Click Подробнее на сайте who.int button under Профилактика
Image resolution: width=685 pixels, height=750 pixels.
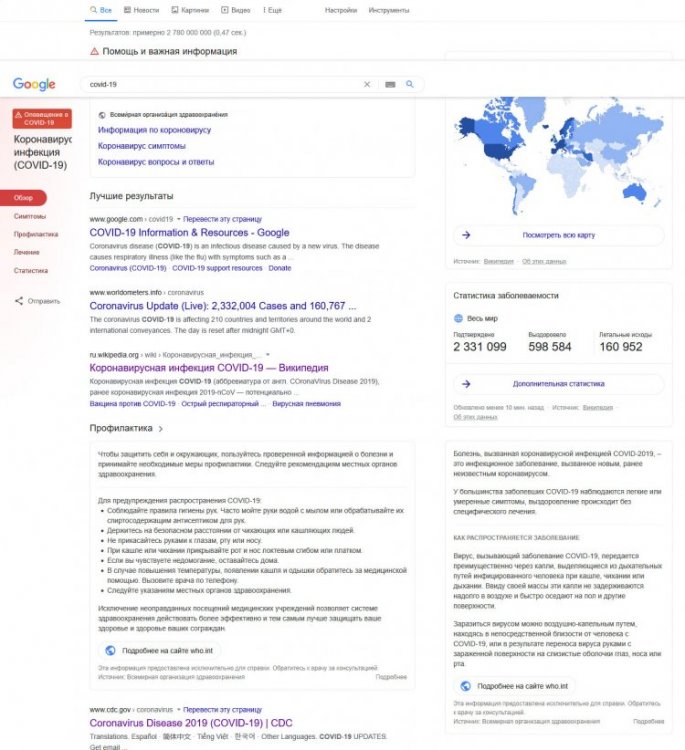(x=160, y=651)
